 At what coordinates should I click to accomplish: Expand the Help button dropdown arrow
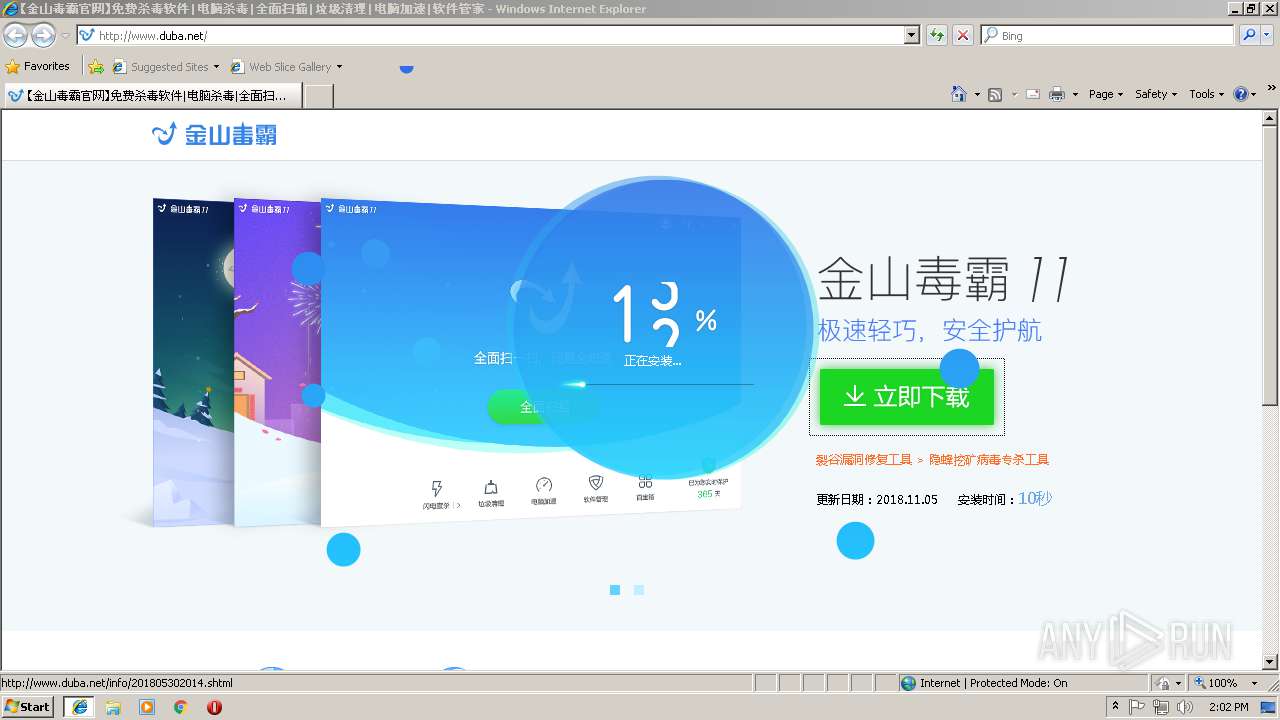(1254, 94)
